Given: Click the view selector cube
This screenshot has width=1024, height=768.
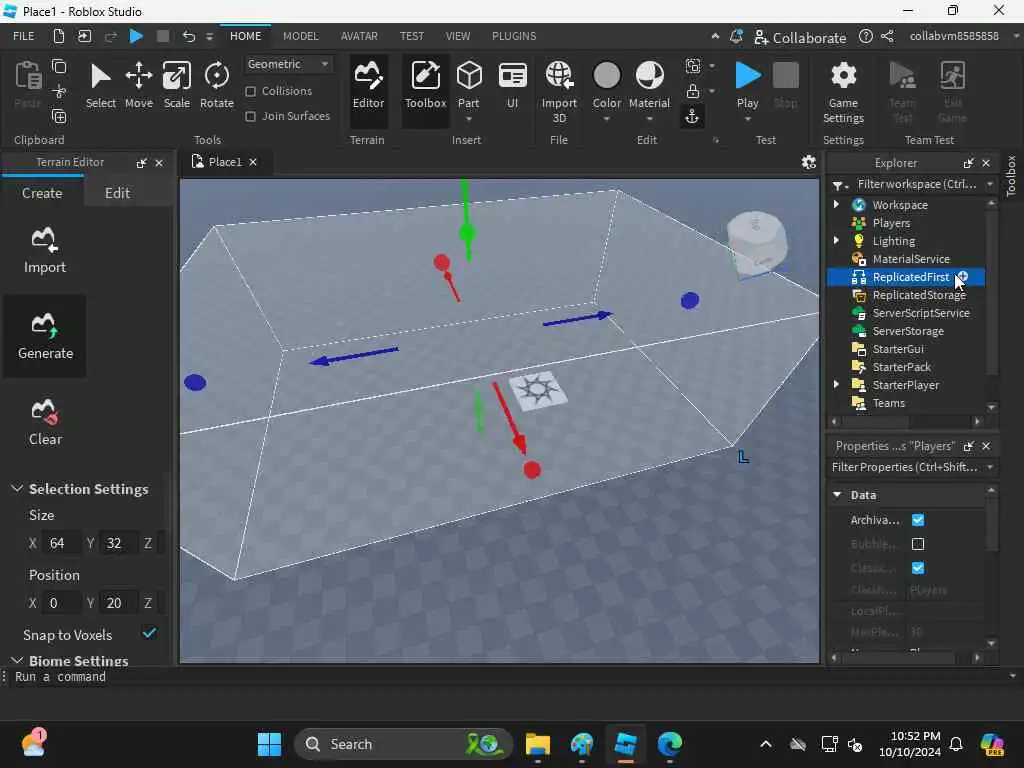Looking at the screenshot, I should (757, 244).
